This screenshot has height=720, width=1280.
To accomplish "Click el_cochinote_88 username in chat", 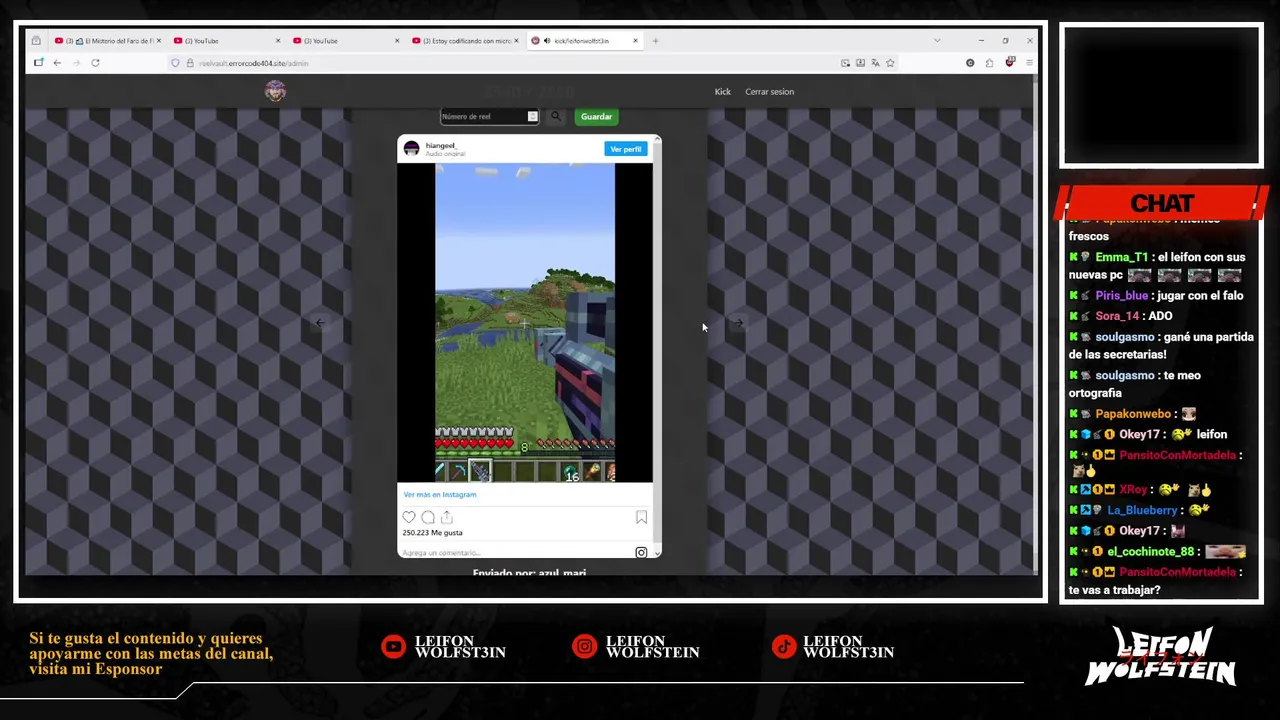I will [1150, 552].
